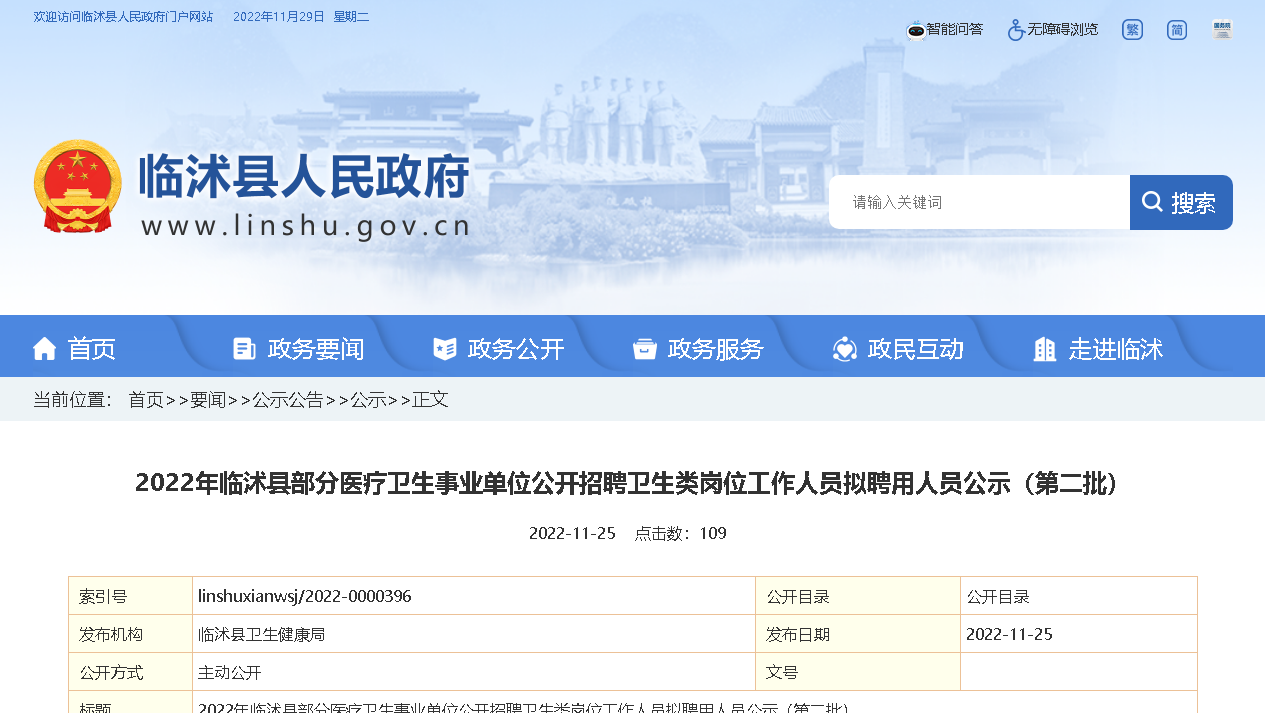Click the magnifier icon in the search button

coord(1152,202)
